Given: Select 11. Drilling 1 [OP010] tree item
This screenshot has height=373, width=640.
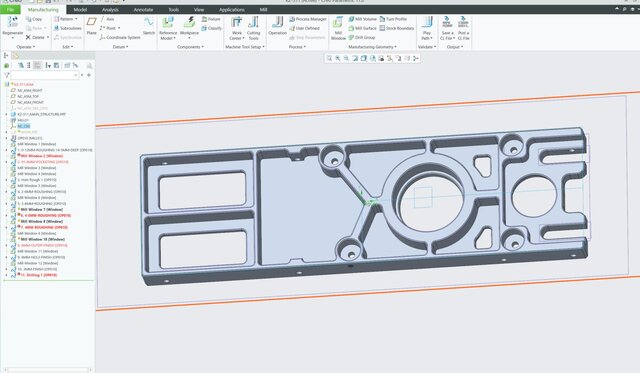Looking at the screenshot, I should coord(39,275).
